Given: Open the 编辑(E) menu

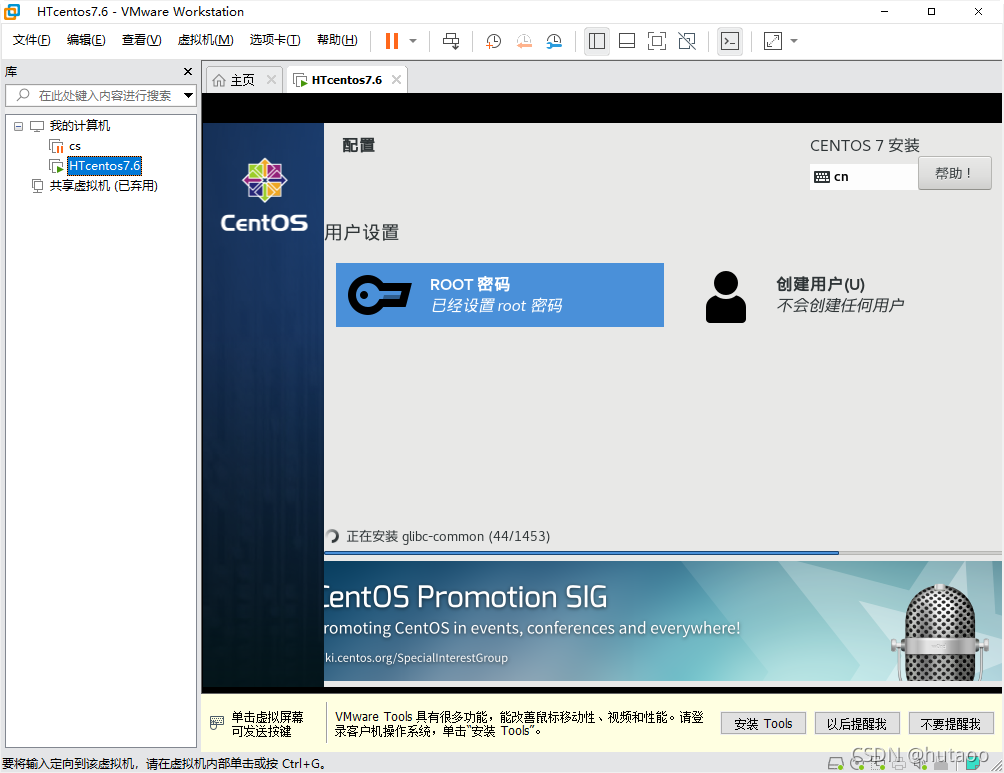Looking at the screenshot, I should [86, 40].
